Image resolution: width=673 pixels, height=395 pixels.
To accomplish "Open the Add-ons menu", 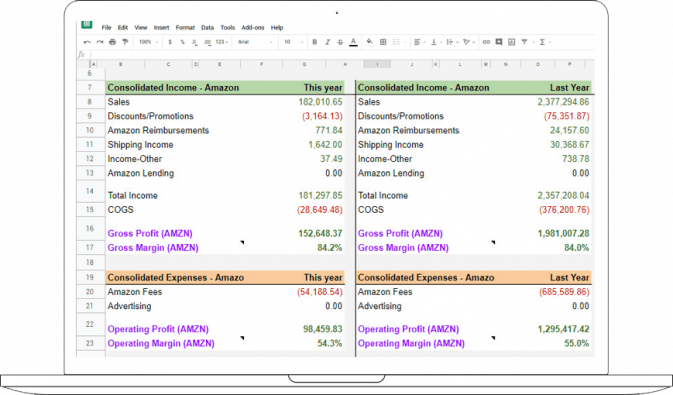I will [253, 27].
